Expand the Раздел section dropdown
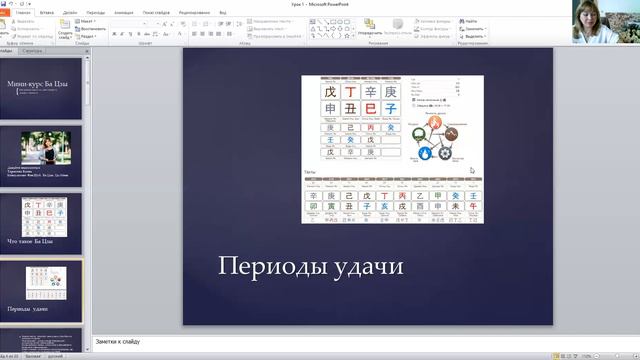This screenshot has height=360, width=640. click(x=86, y=36)
